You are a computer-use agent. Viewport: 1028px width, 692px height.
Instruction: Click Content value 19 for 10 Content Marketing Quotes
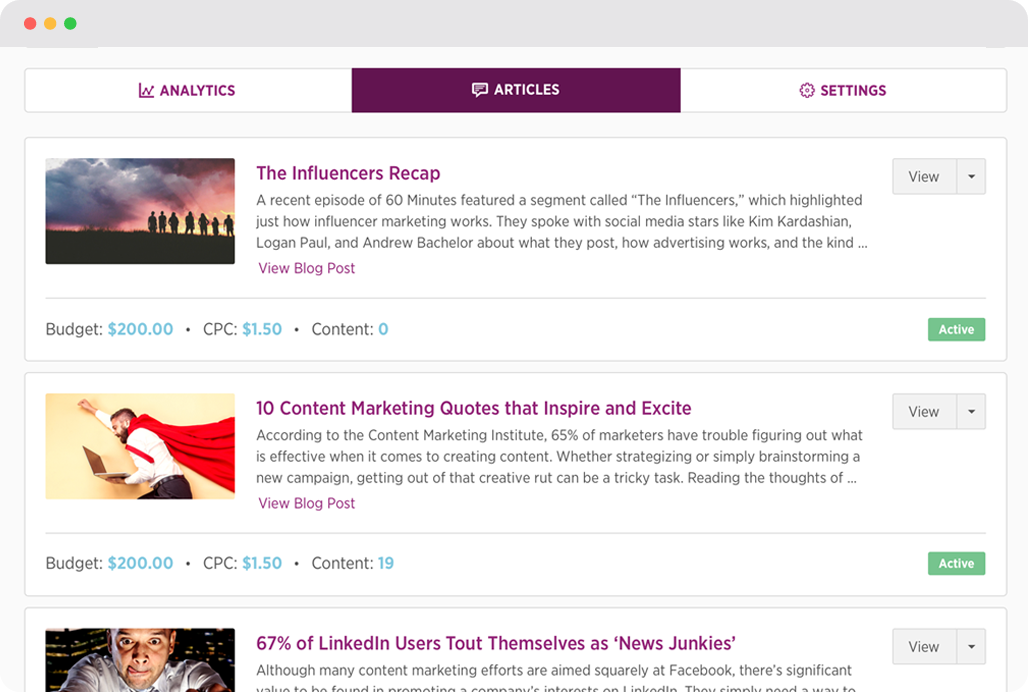(x=386, y=563)
